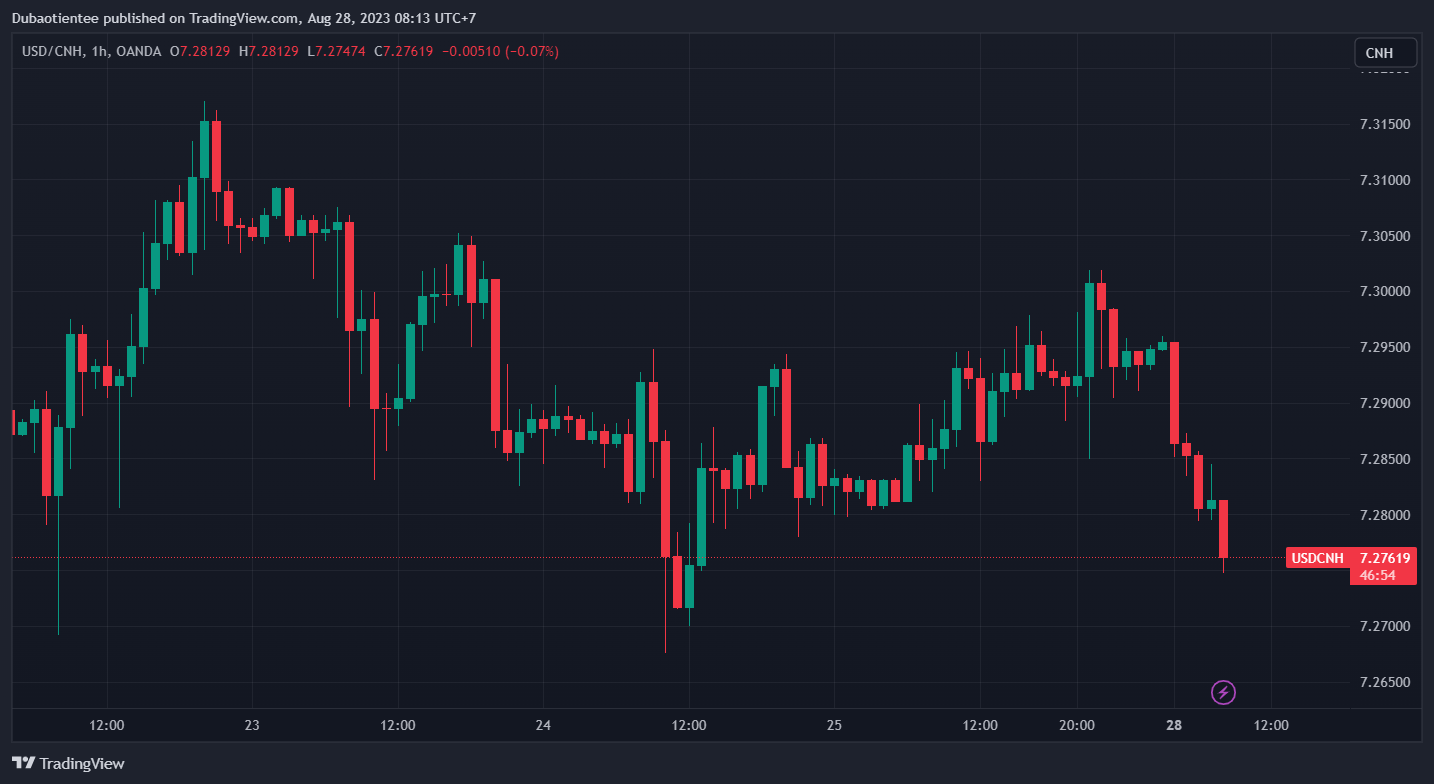Select date 25 on time axis
The height and width of the screenshot is (784, 1434).
point(835,725)
